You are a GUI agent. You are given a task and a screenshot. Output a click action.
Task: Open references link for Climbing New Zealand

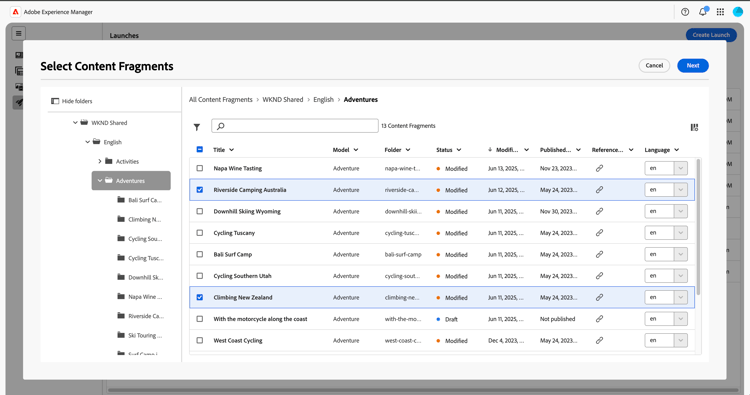[599, 297]
